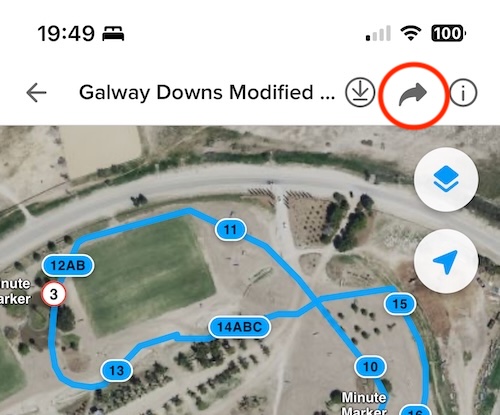Open the course info icon
Image resolution: width=500 pixels, height=415 pixels.
tap(463, 93)
